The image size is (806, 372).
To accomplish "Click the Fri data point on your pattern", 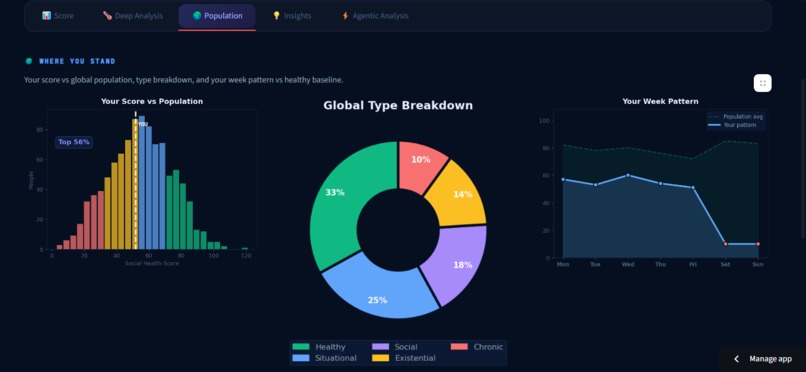I will (x=693, y=188).
